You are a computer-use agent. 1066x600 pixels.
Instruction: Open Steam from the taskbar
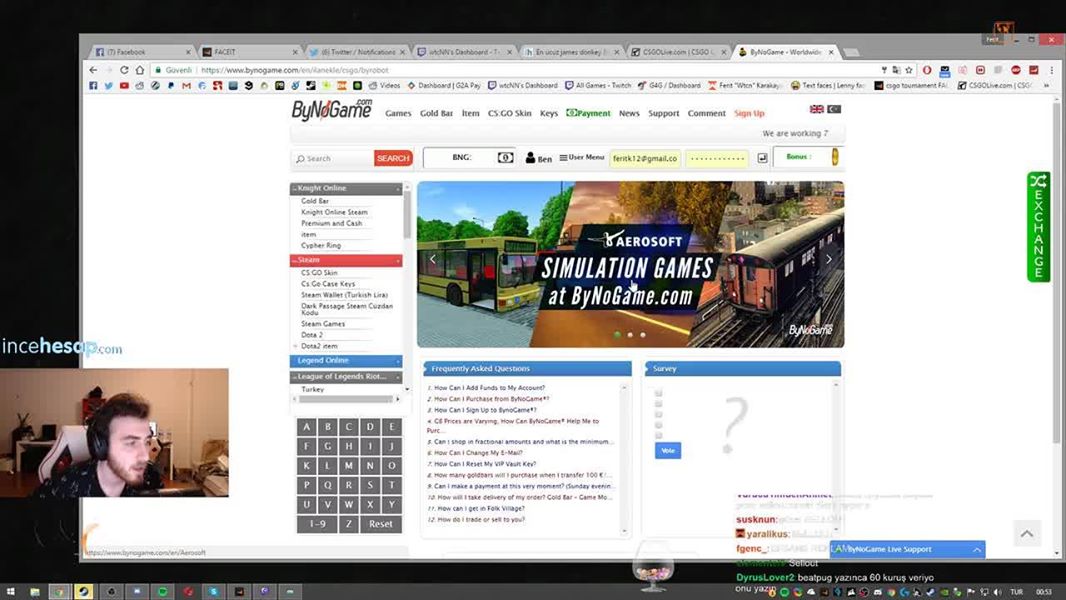(84, 591)
